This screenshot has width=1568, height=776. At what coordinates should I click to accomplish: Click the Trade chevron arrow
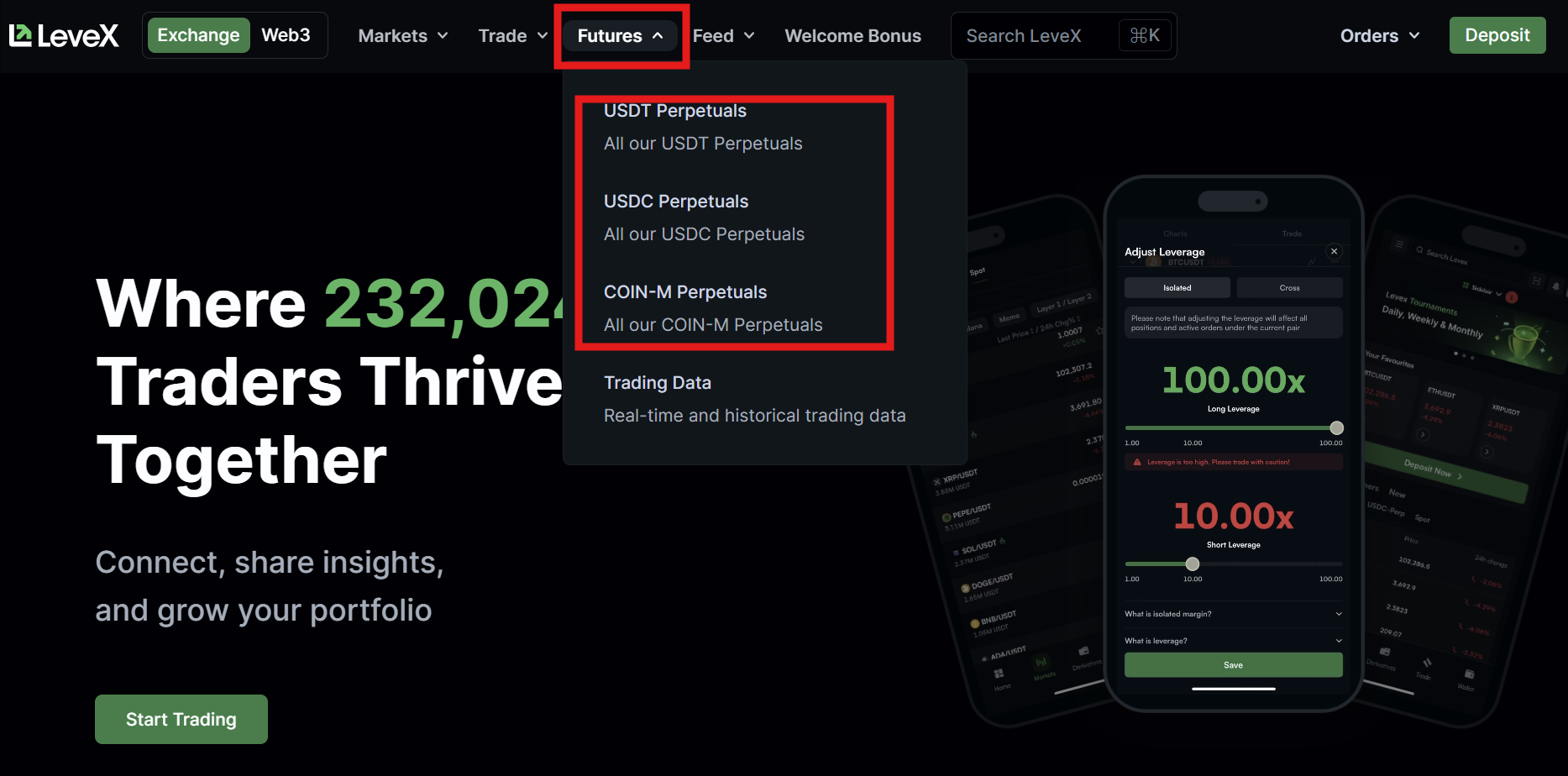pyautogui.click(x=543, y=36)
